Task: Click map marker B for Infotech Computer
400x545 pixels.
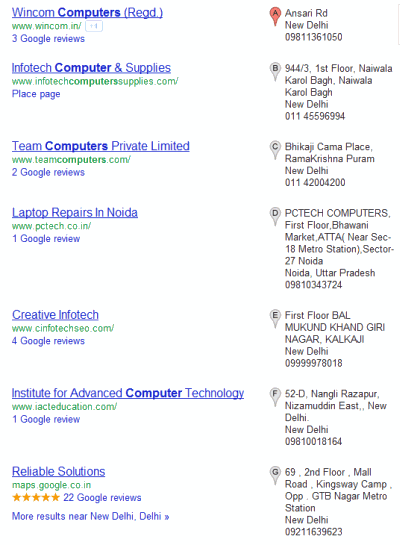Action: click(x=275, y=71)
